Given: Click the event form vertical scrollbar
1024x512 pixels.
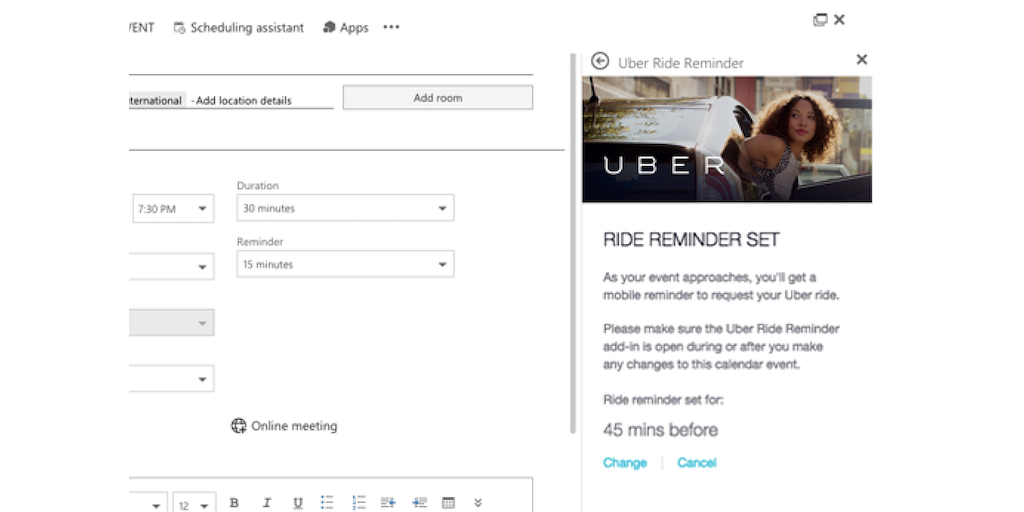Looking at the screenshot, I should click(x=573, y=243).
